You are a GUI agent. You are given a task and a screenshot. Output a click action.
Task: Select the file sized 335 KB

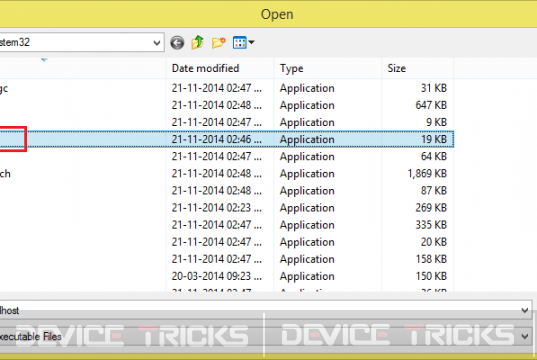point(227,225)
